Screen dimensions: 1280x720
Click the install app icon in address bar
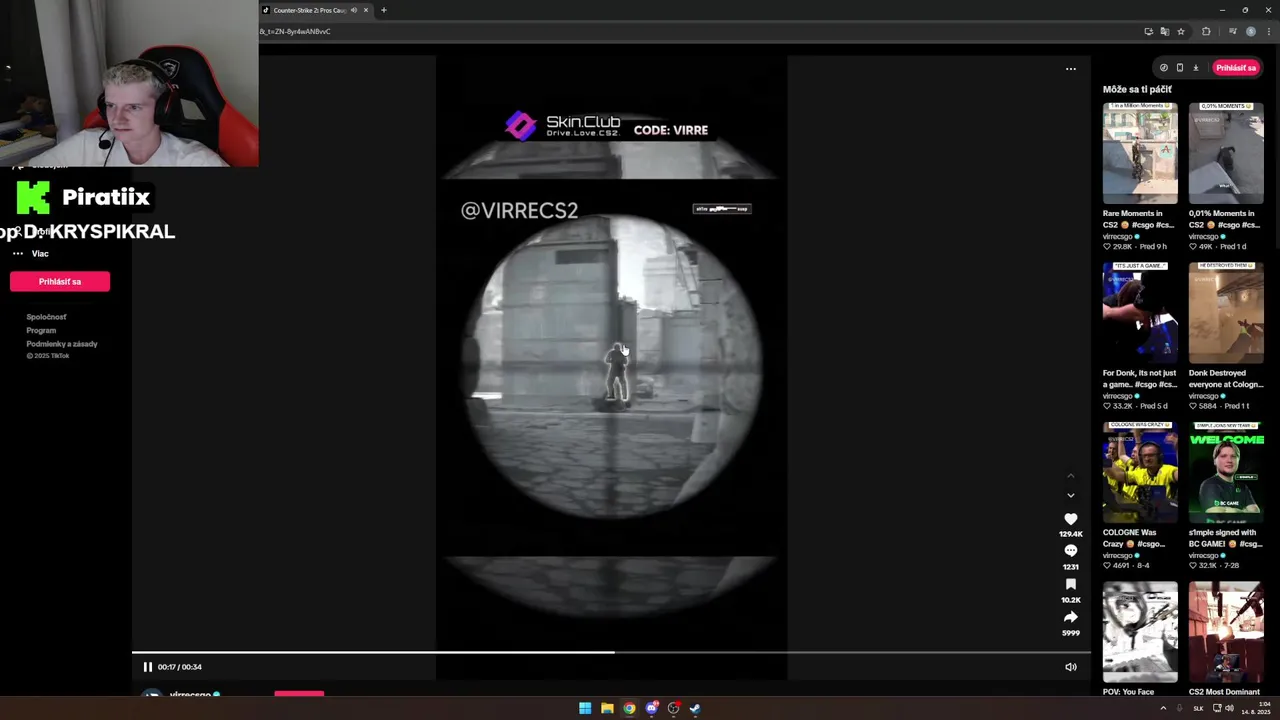coord(1148,31)
